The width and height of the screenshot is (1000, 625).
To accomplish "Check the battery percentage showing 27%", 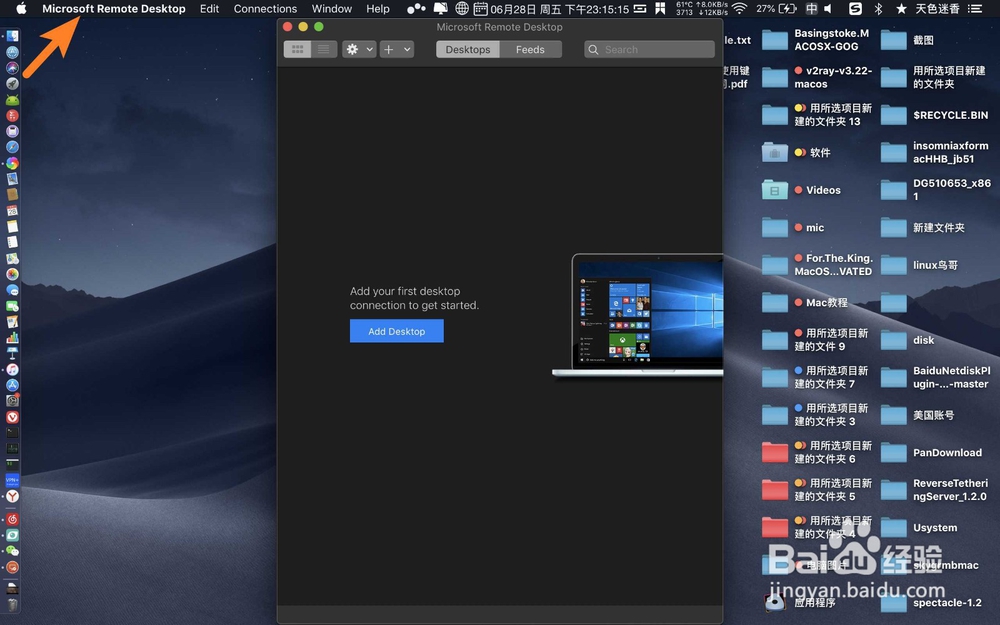I will (x=768, y=9).
